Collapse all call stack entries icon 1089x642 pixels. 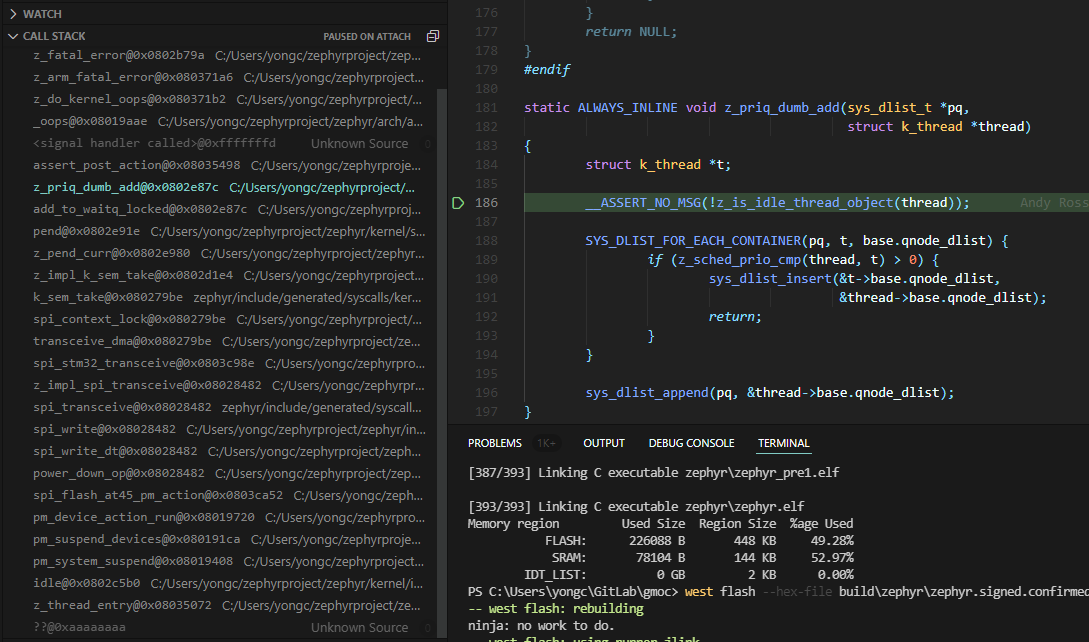[433, 36]
